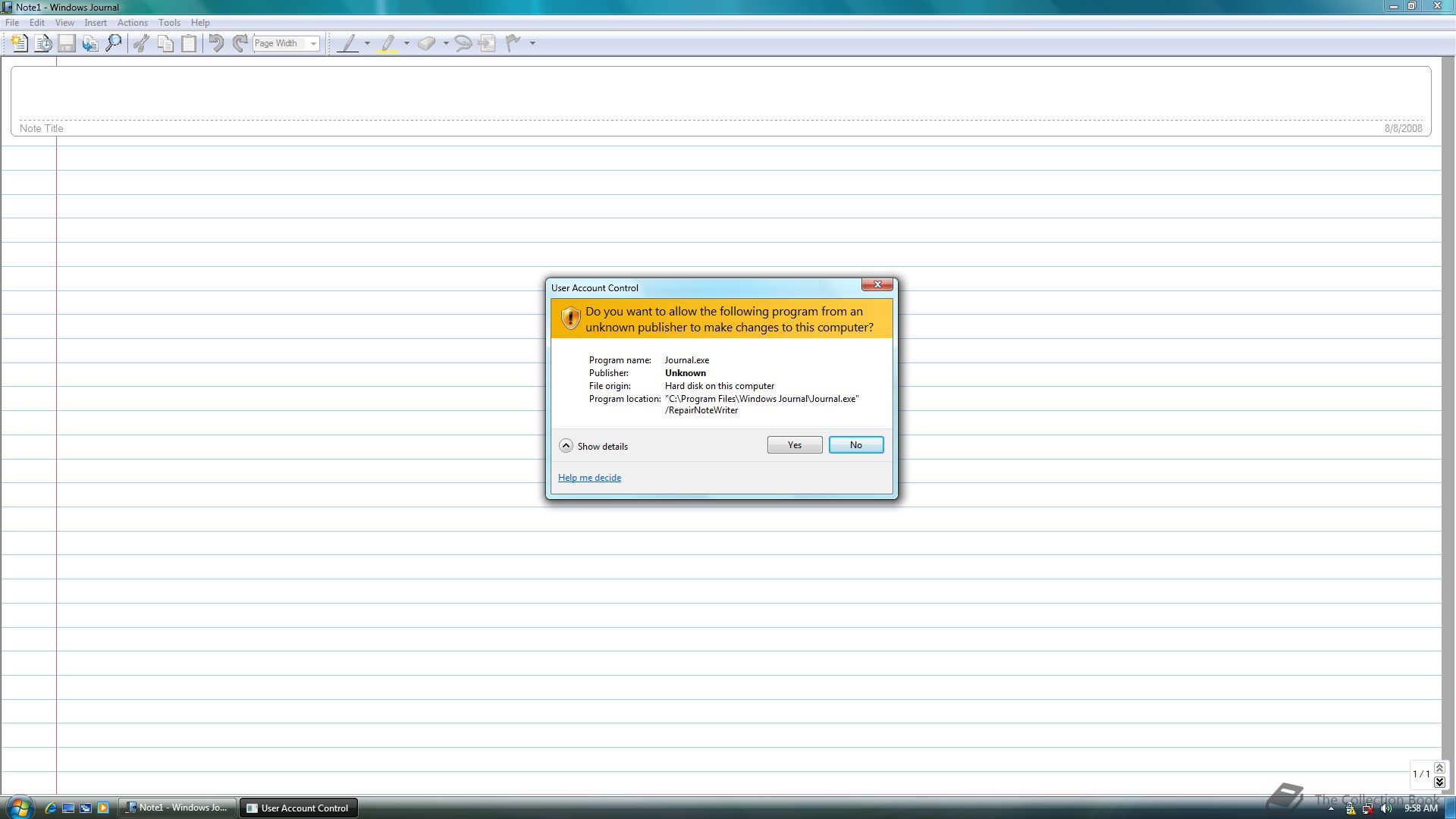The image size is (1456, 819).
Task: Open the Find magnifier tool
Action: point(114,43)
